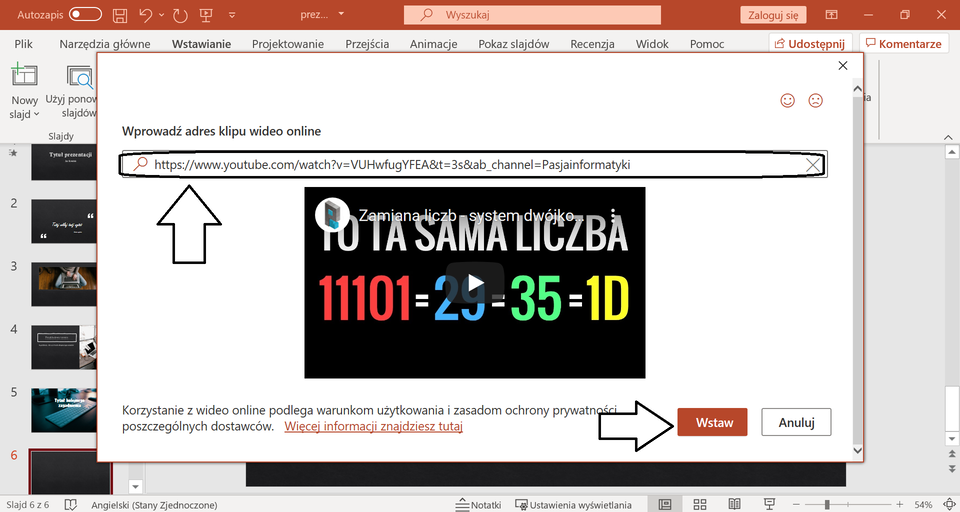This screenshot has height=512, width=960.
Task: Click the zoom slider handle
Action: tap(827, 505)
